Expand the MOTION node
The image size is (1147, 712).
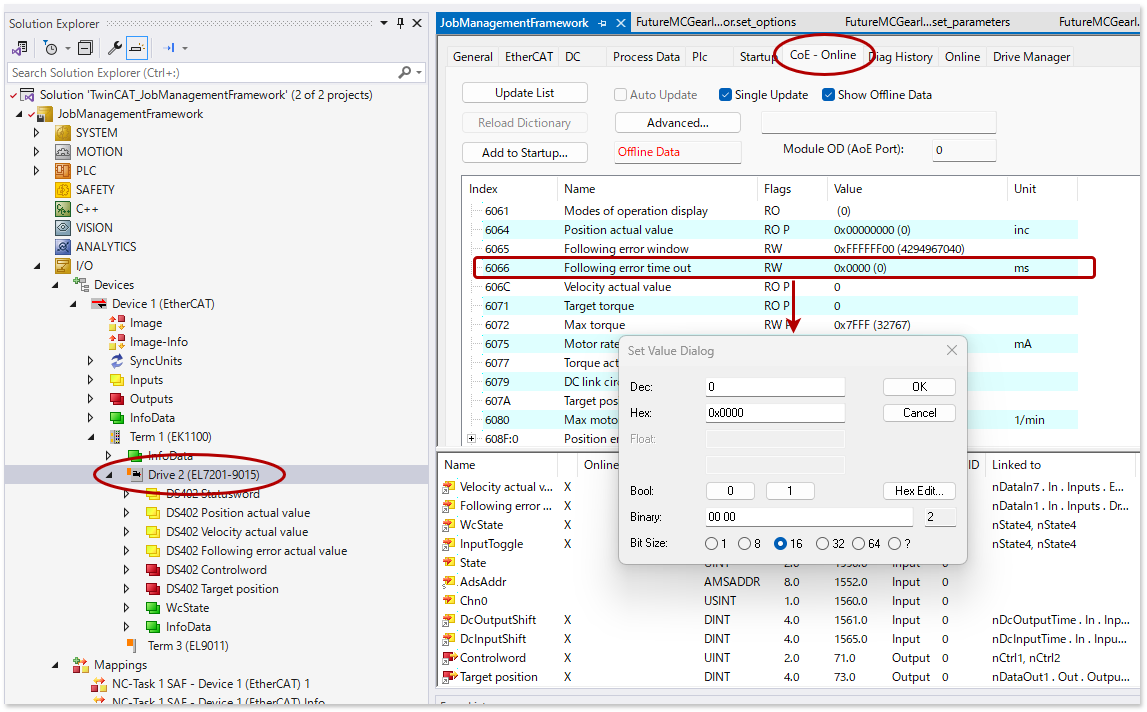[x=37, y=151]
